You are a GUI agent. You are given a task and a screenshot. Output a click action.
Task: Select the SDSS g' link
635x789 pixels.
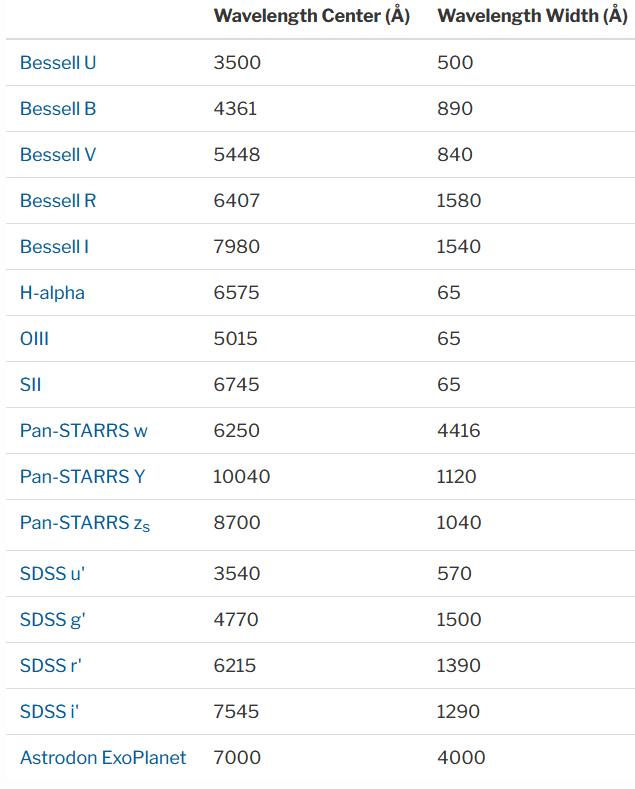(x=52, y=620)
